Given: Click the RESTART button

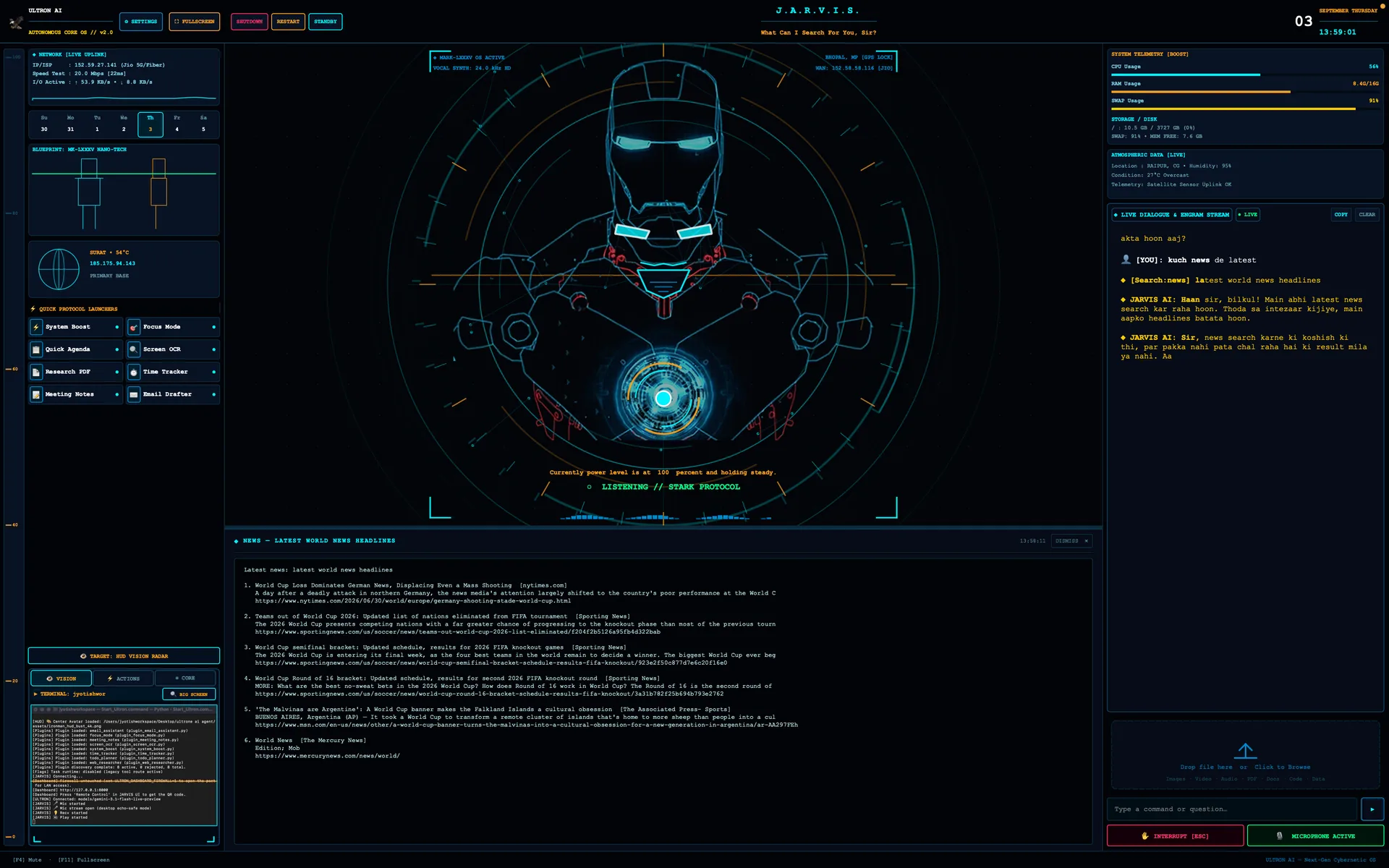Looking at the screenshot, I should point(288,22).
